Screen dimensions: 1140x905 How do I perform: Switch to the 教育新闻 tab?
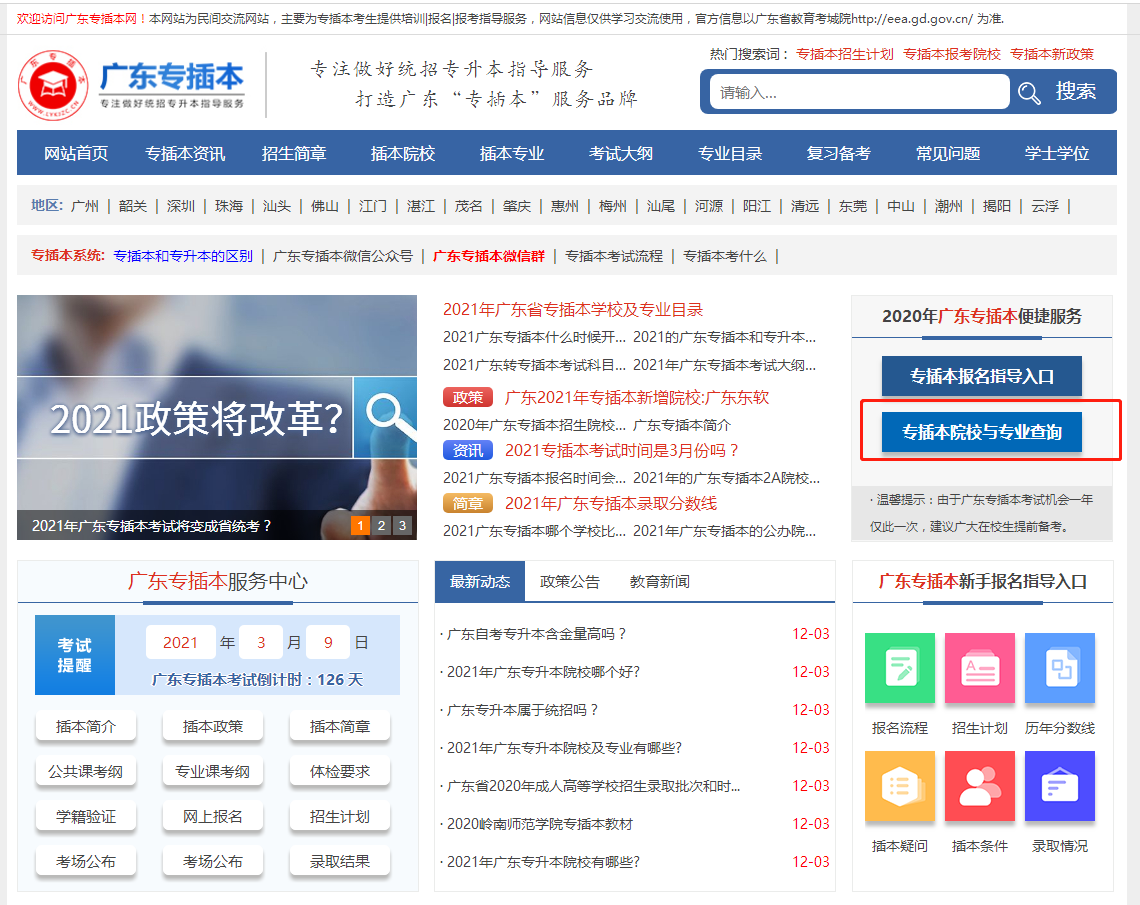659,581
